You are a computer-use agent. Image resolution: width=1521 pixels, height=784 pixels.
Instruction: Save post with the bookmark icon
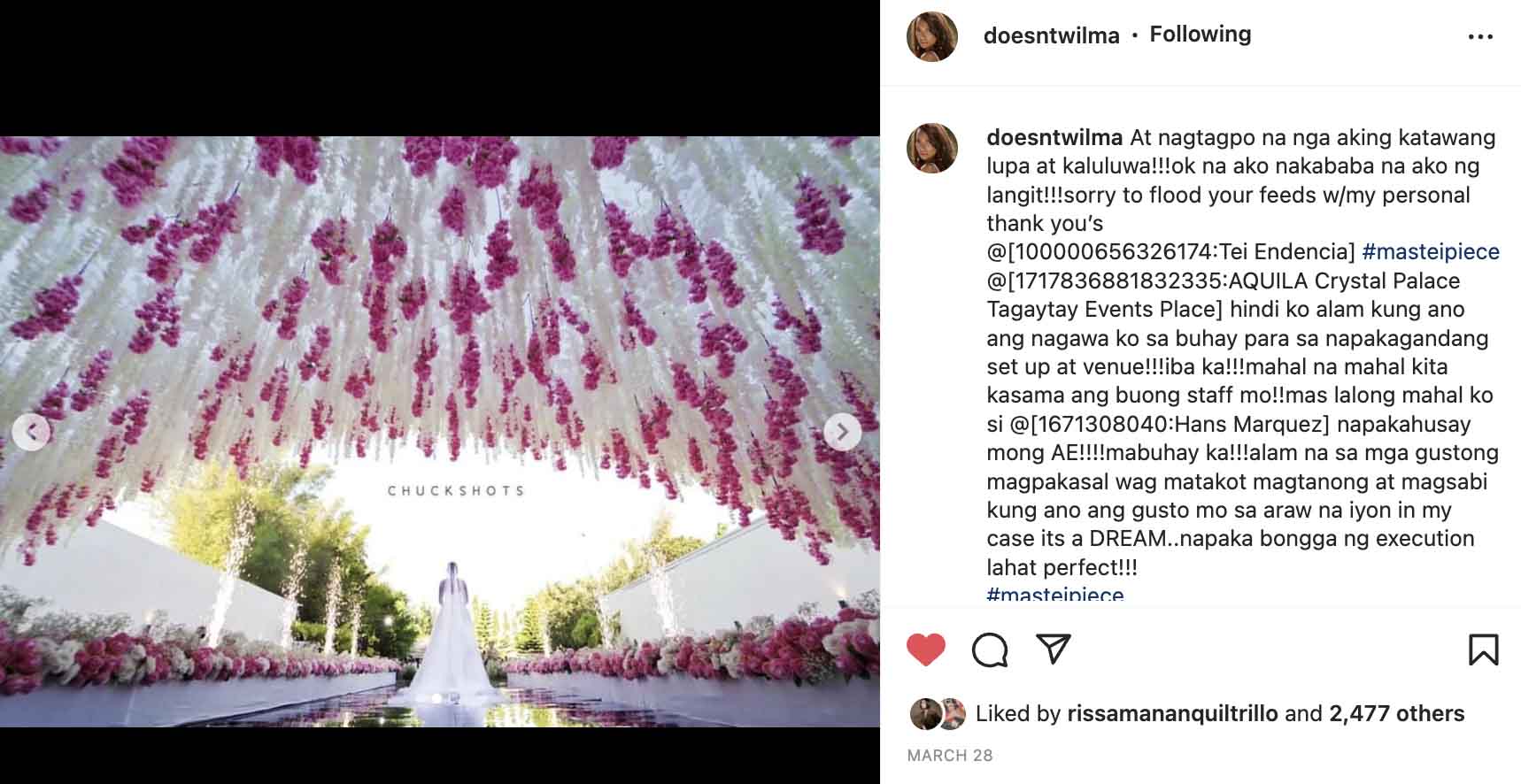point(1483,650)
